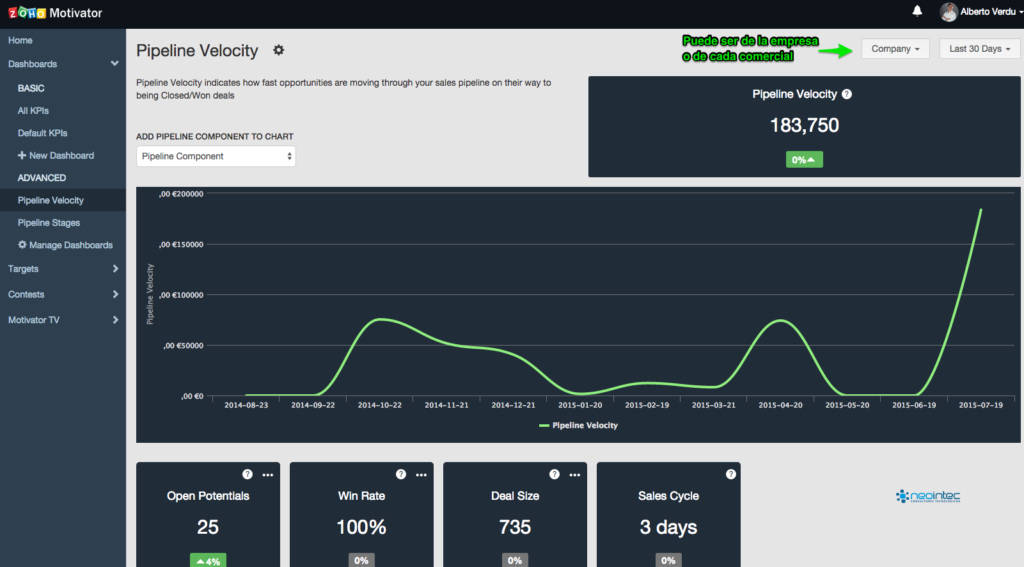Click the 2014-10-22 axis date label

(x=379, y=405)
